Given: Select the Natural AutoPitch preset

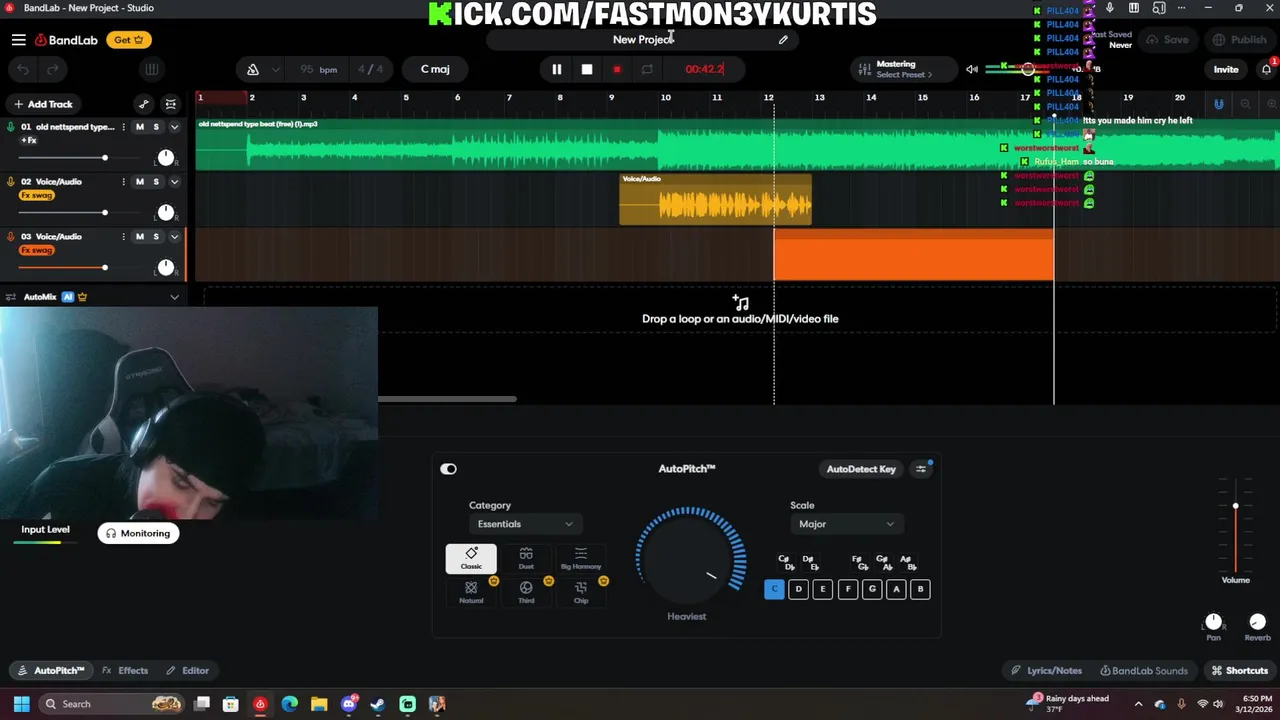Looking at the screenshot, I should (x=471, y=593).
